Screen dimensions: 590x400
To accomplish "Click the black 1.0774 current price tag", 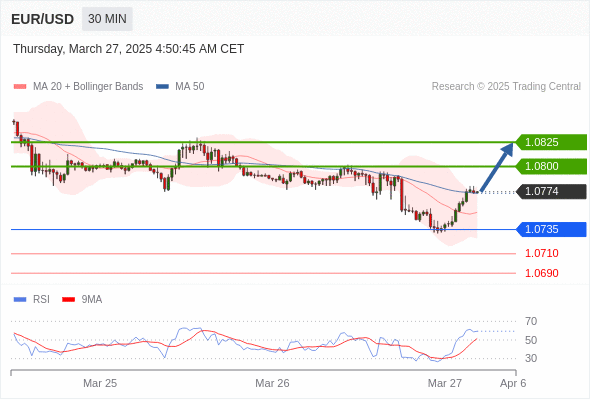I will tap(551, 191).
